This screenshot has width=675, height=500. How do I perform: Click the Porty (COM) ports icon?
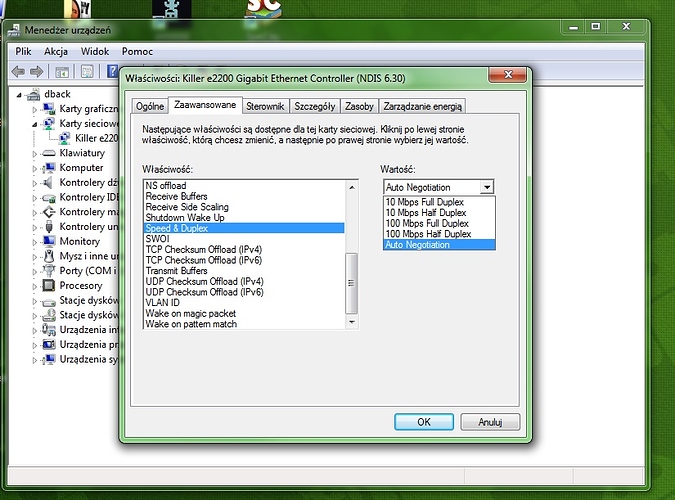(x=49, y=270)
